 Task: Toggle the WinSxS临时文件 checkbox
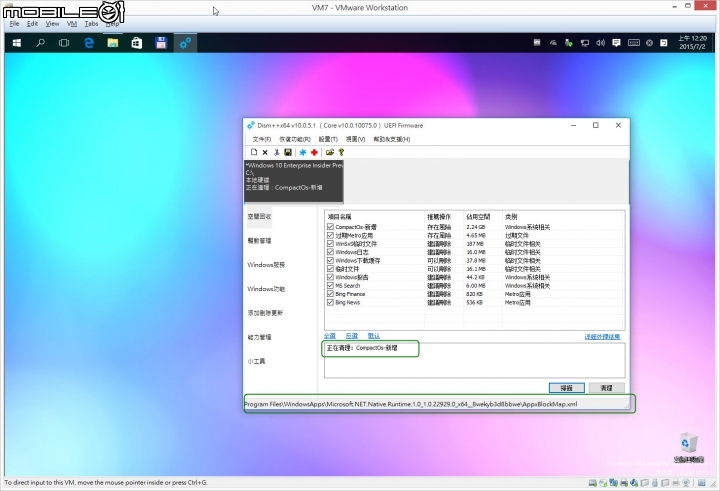click(x=330, y=243)
